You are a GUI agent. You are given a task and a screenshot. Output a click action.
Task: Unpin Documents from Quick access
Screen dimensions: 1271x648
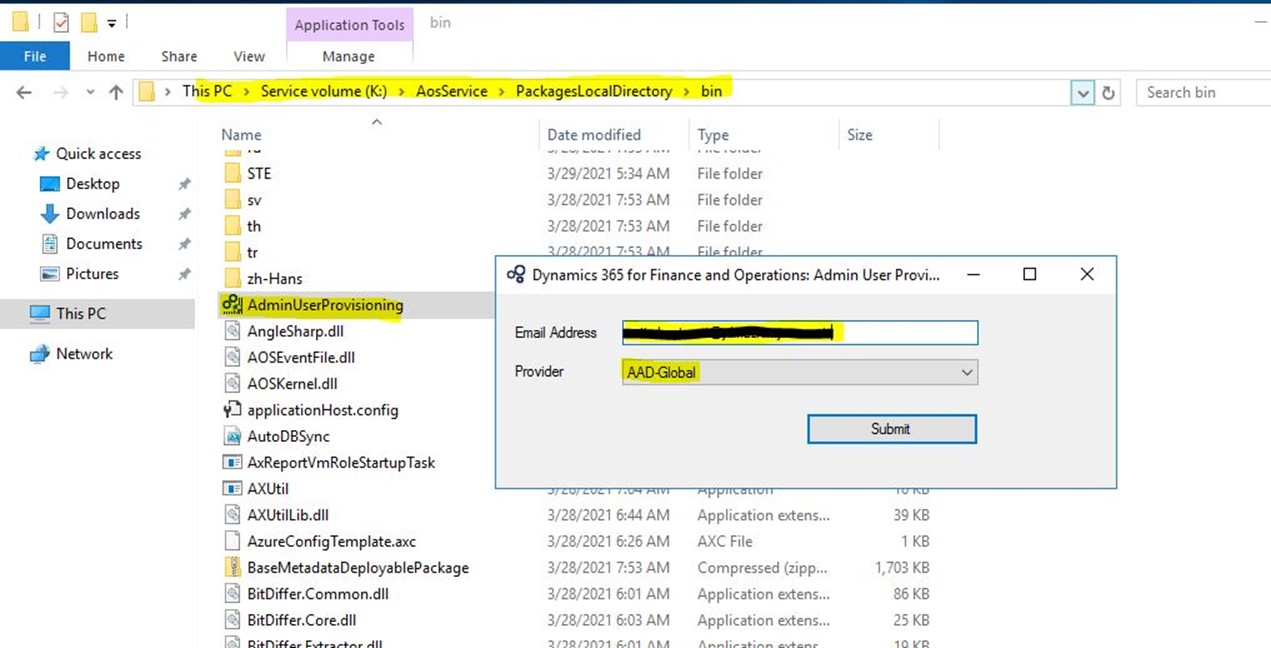pos(184,244)
